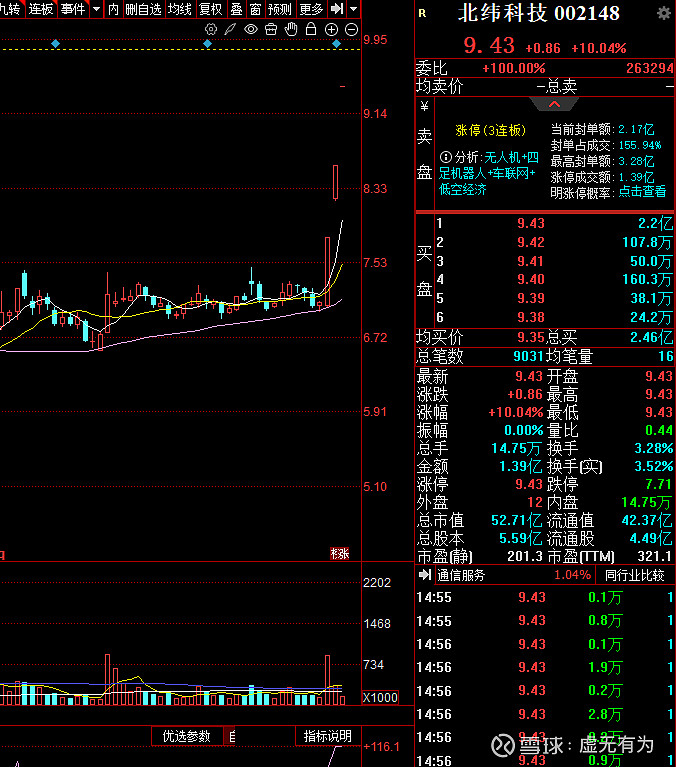Toggle the eye visibility icon
The height and width of the screenshot is (767, 676).
(251, 29)
